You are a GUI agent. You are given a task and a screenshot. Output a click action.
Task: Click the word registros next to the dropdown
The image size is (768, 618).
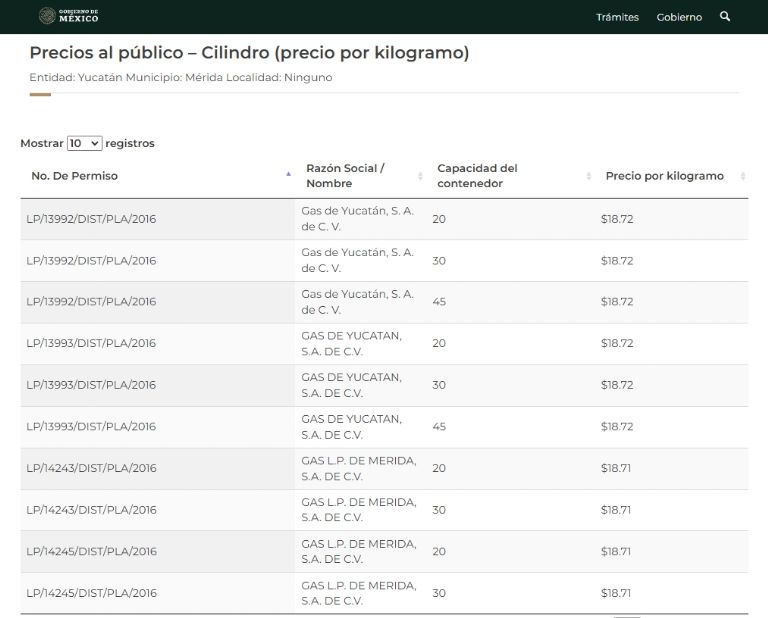tap(130, 143)
